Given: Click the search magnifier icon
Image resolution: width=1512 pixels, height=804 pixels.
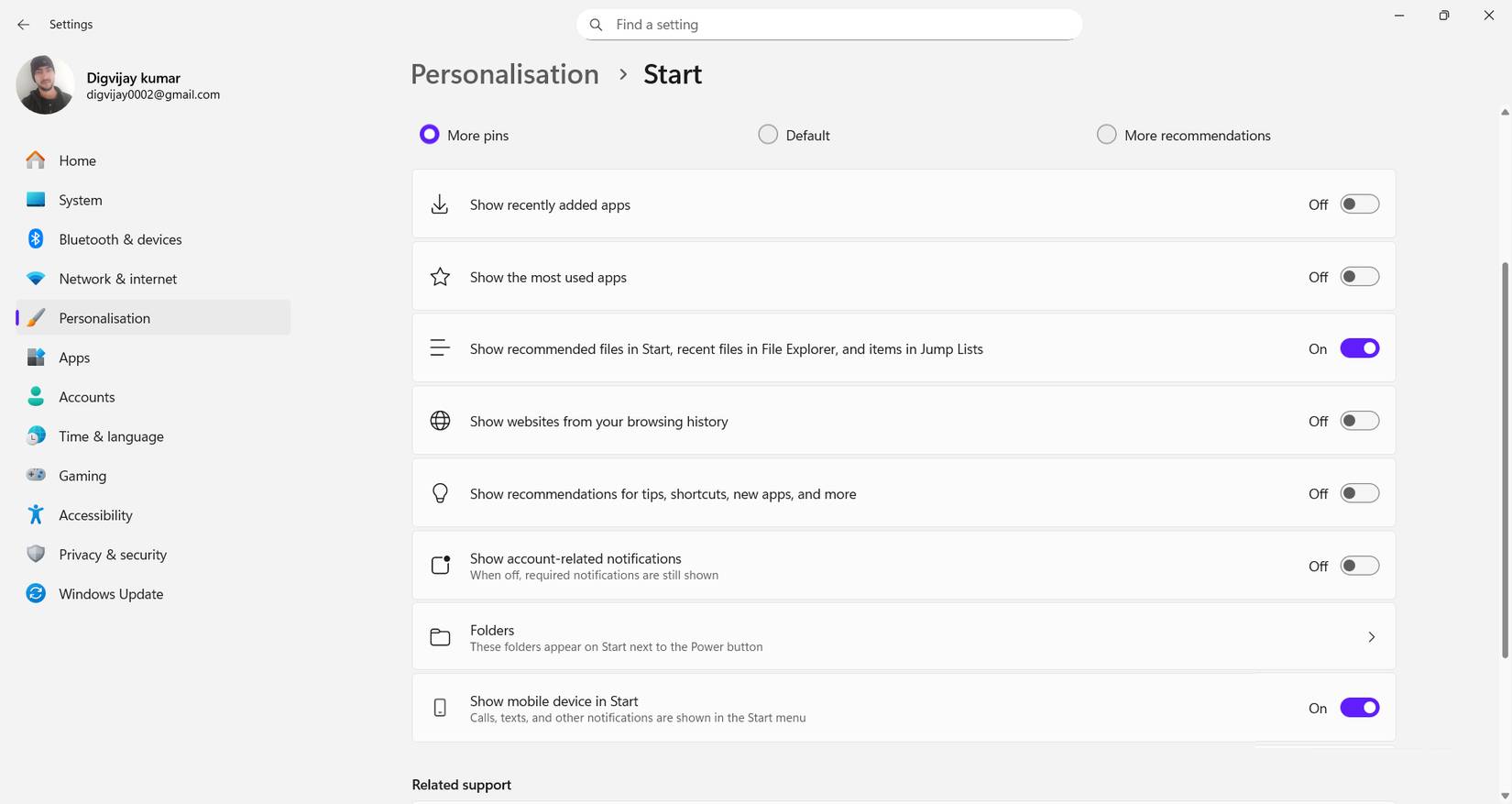Looking at the screenshot, I should pyautogui.click(x=596, y=25).
